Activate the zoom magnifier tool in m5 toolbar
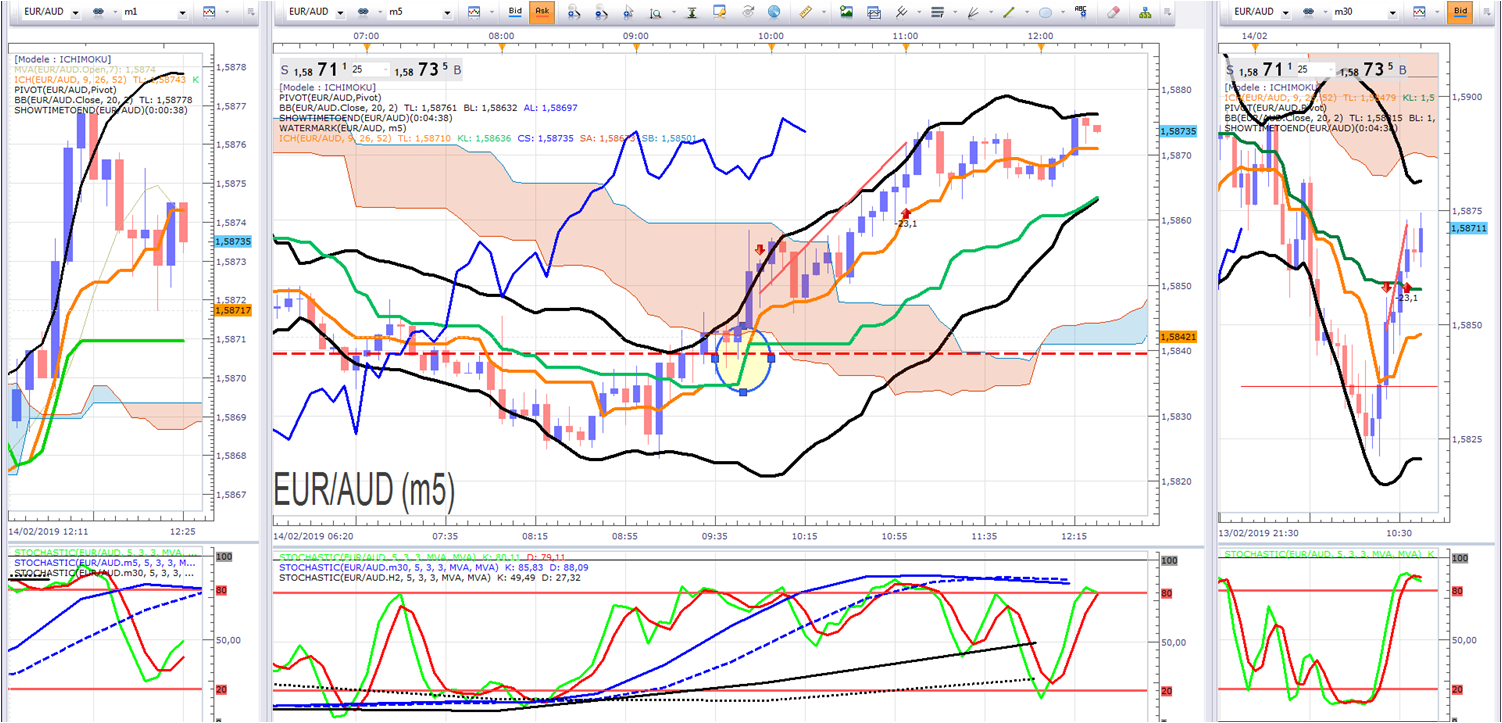The height and width of the screenshot is (723, 1502). pyautogui.click(x=656, y=13)
